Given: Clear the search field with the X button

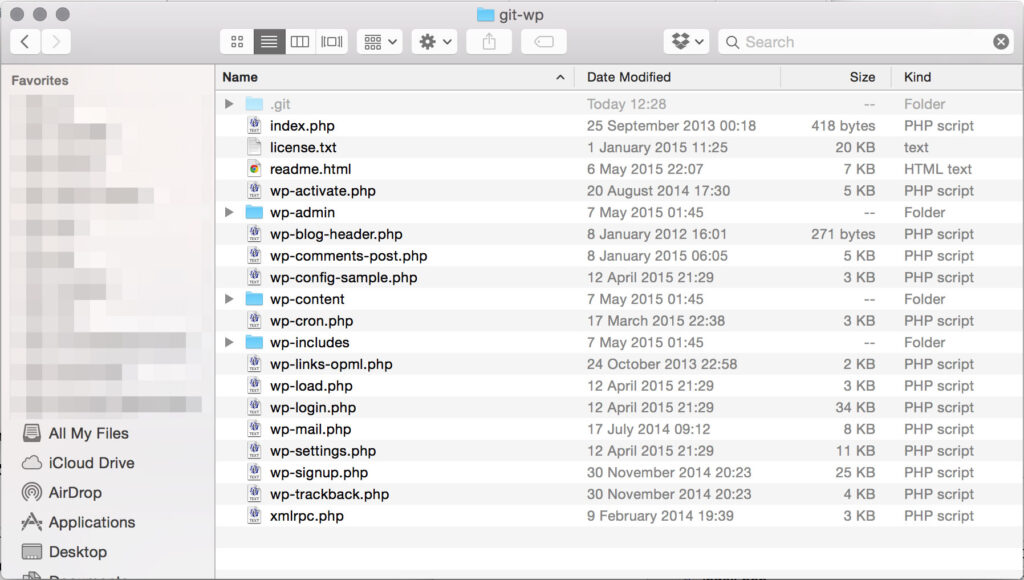Looking at the screenshot, I should tap(1000, 42).
